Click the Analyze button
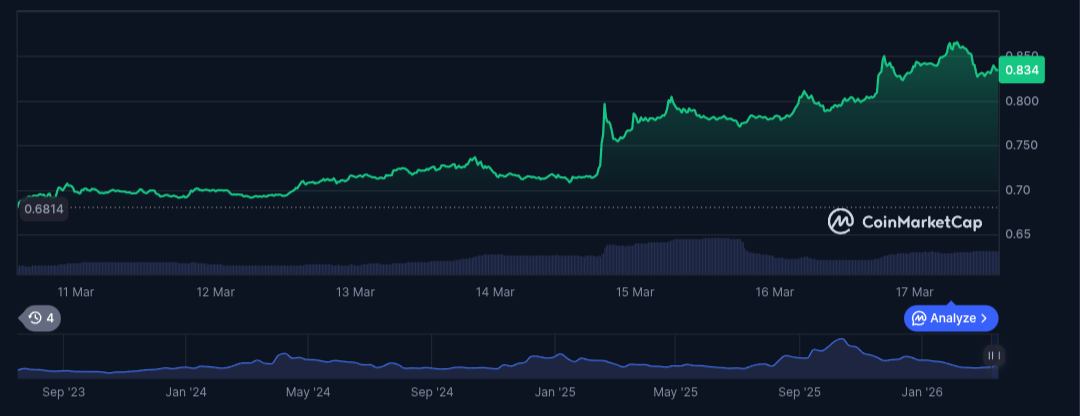Viewport: 1080px width, 416px height. (x=951, y=318)
